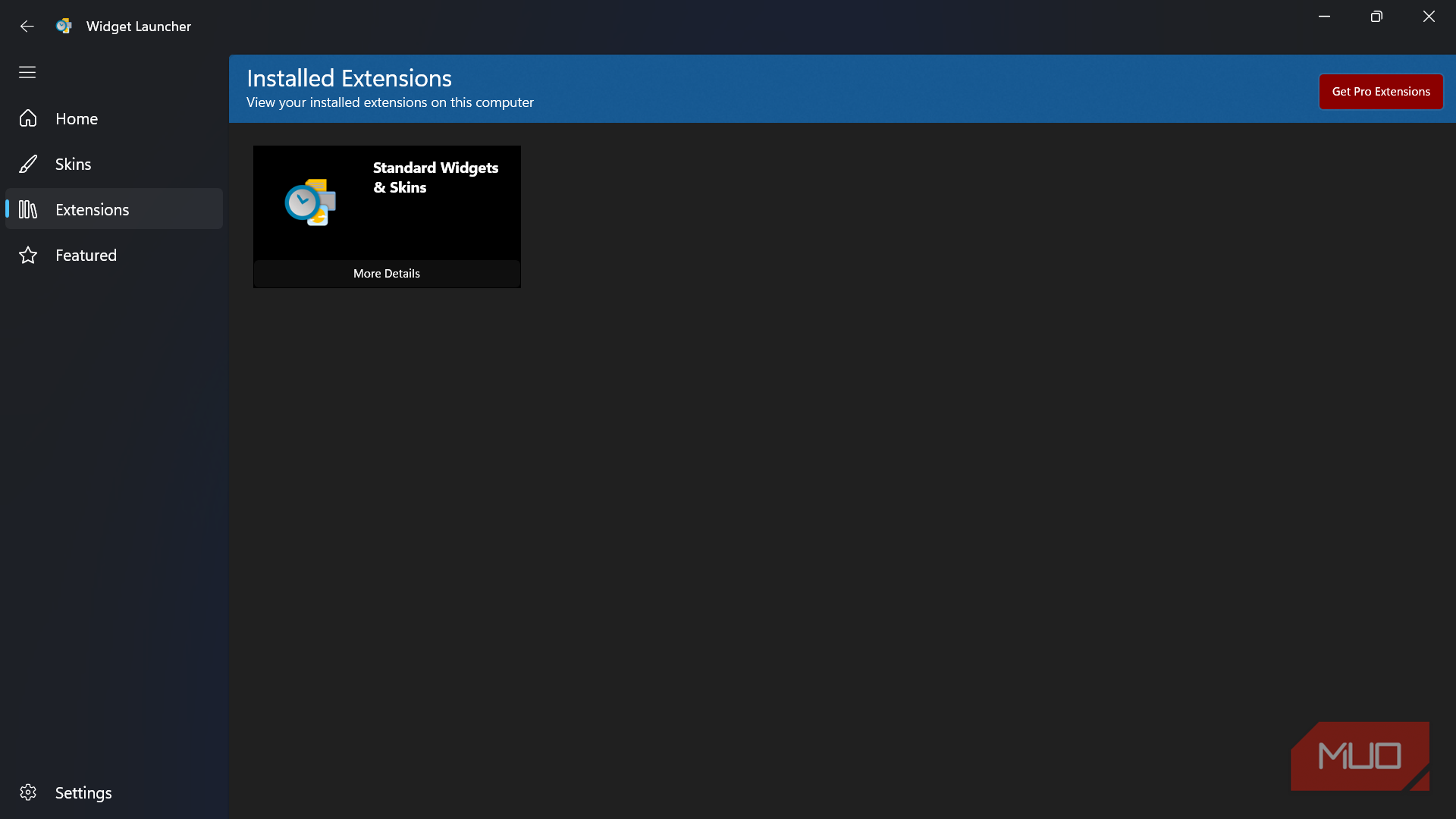This screenshot has width=1456, height=819.
Task: Click the Widget Launcher window title
Action: point(139,27)
